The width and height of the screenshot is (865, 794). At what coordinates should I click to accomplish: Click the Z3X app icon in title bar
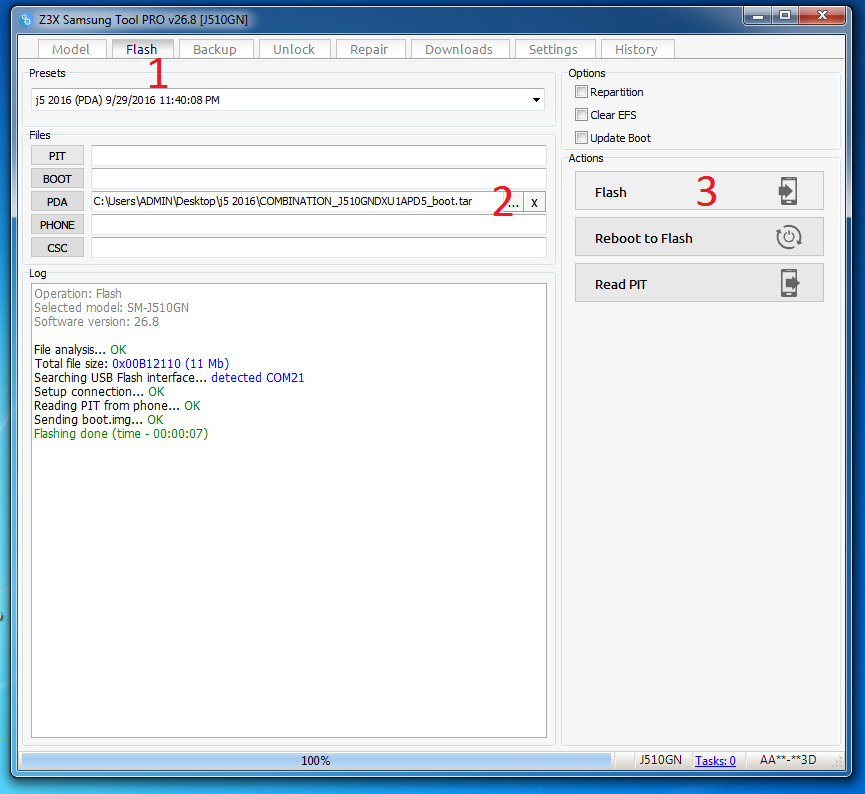[x=27, y=19]
